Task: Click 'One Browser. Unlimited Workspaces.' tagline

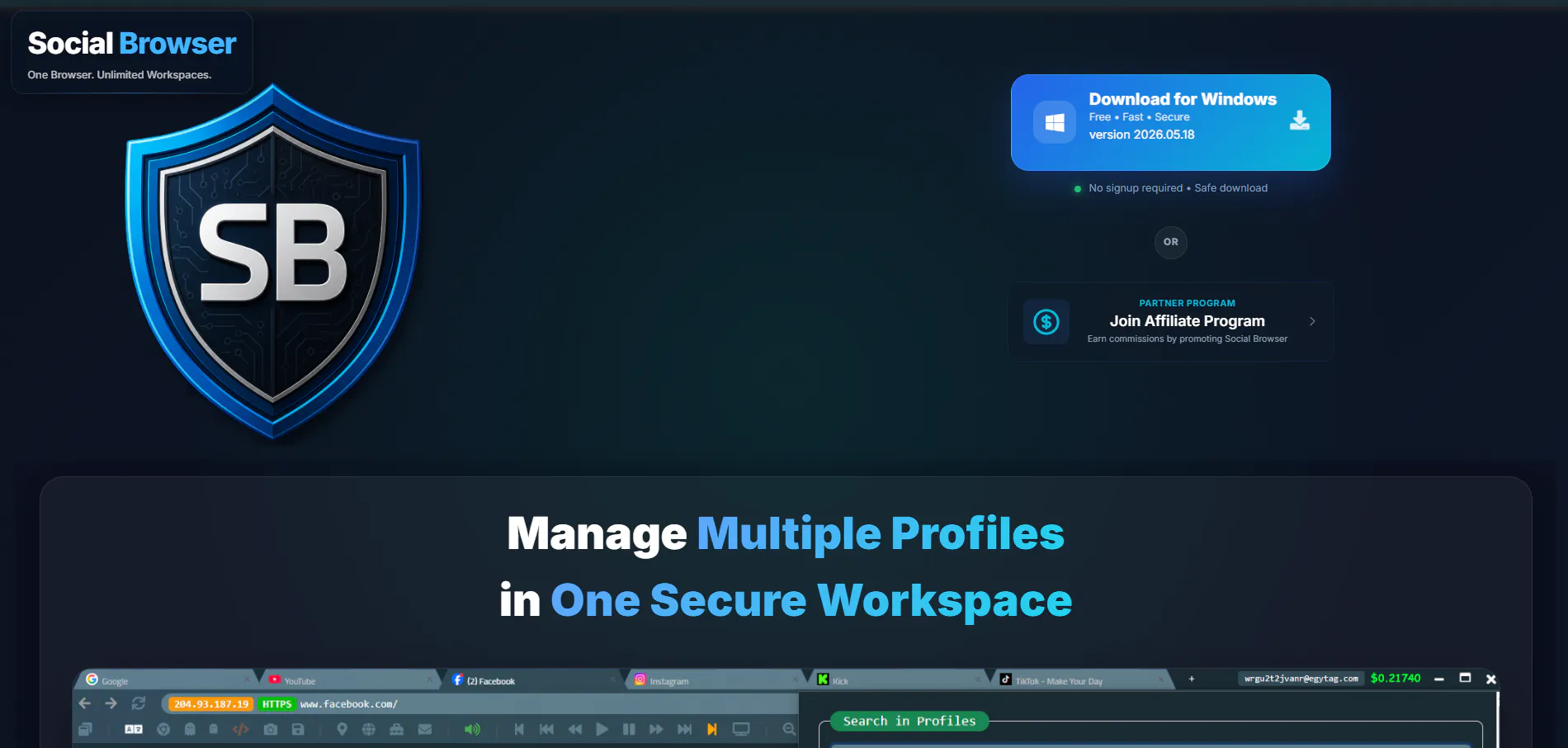Action: click(x=120, y=74)
